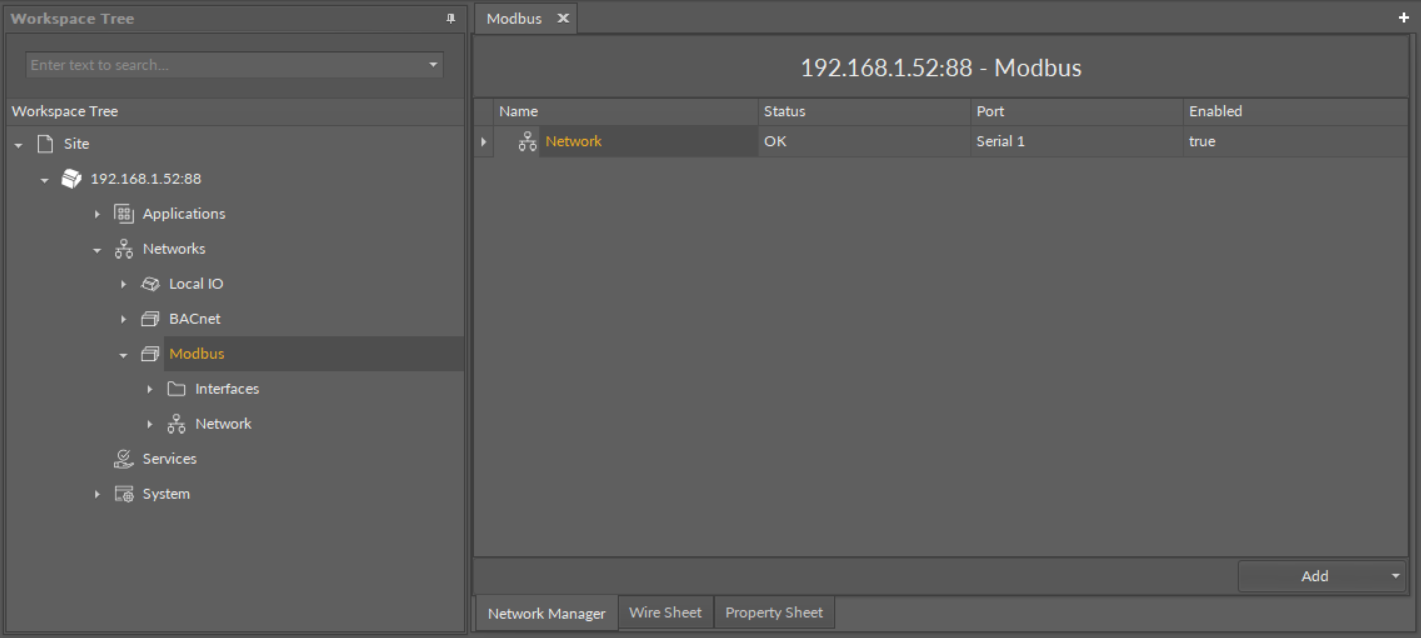Screen dimensions: 1421x638
Task: Open the Network row link in table
Action: coord(573,142)
